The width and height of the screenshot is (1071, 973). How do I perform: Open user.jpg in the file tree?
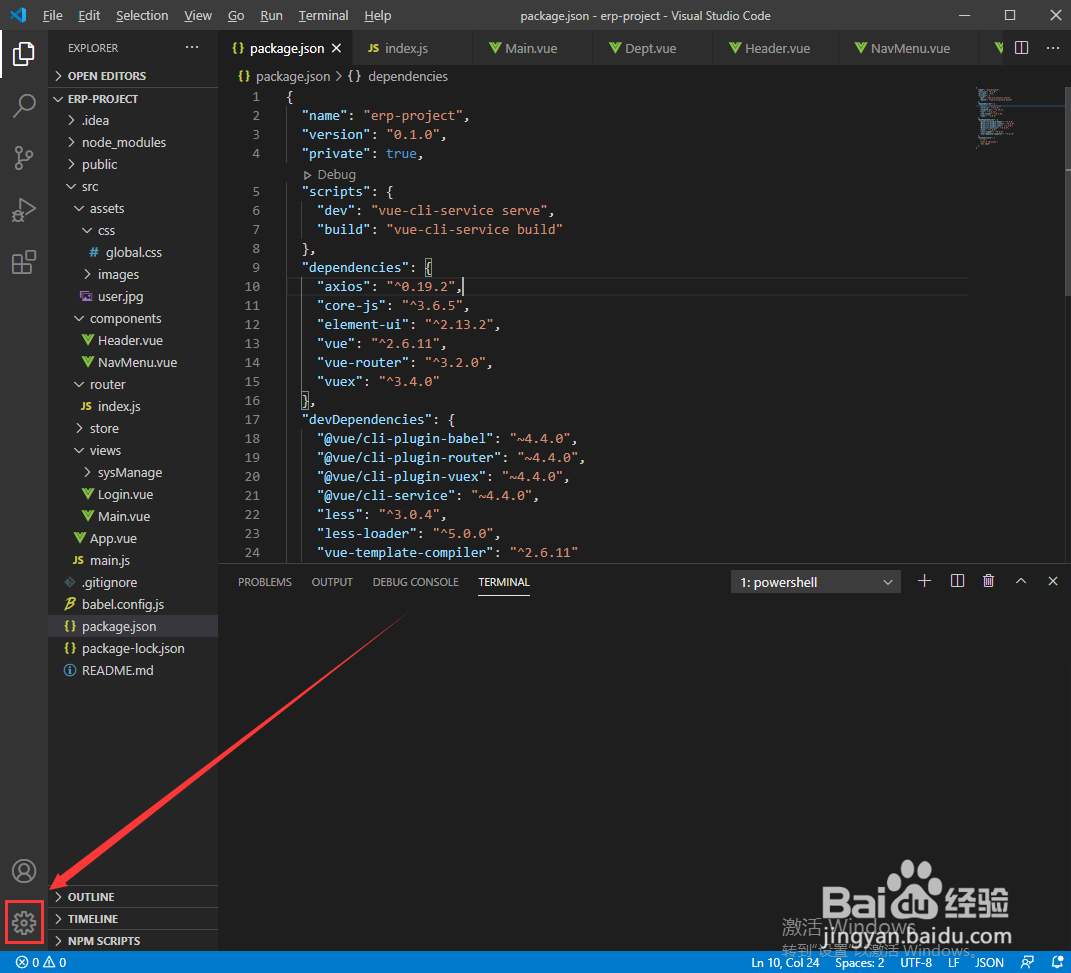(x=133, y=296)
